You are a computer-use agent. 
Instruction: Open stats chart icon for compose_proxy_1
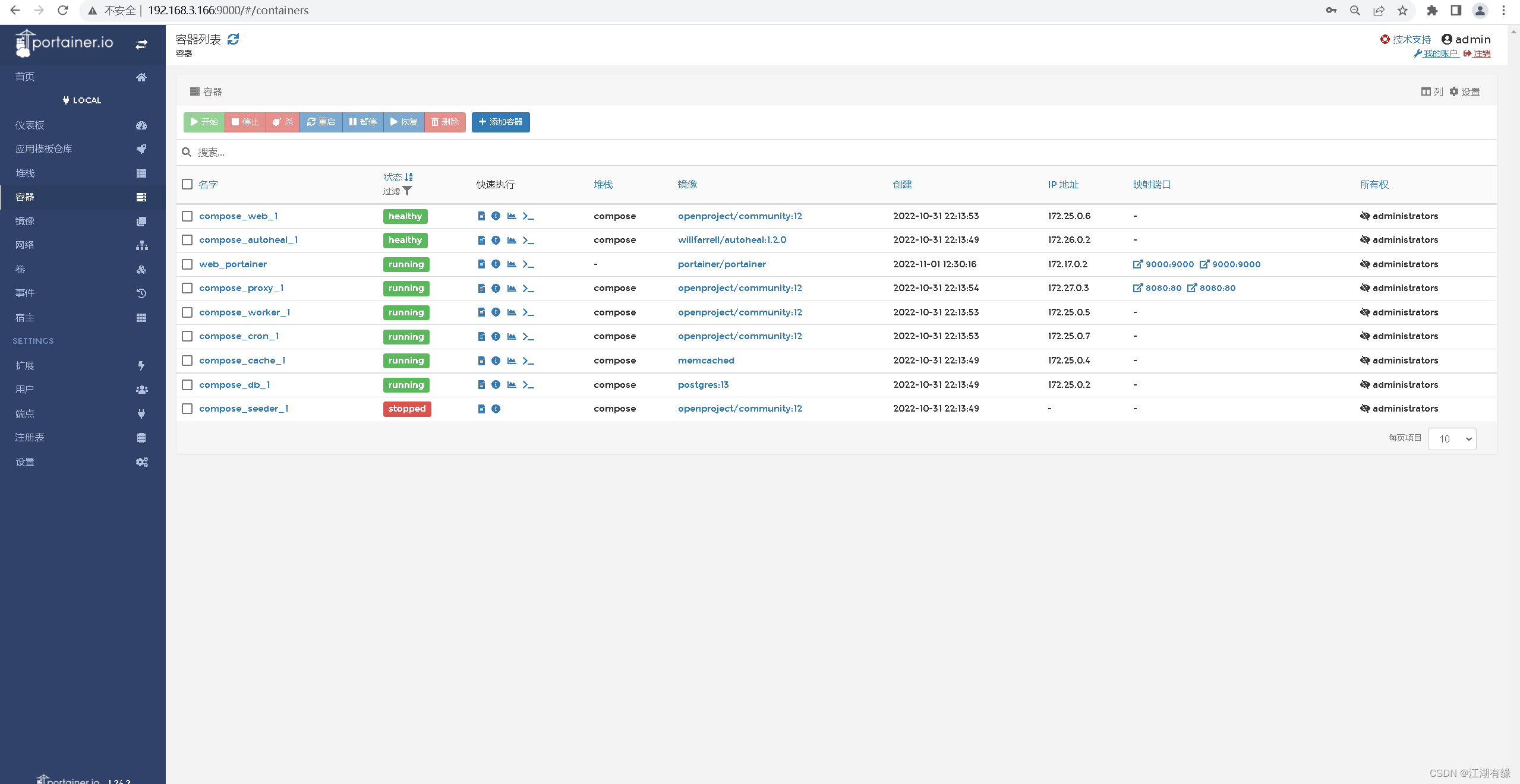pos(512,288)
